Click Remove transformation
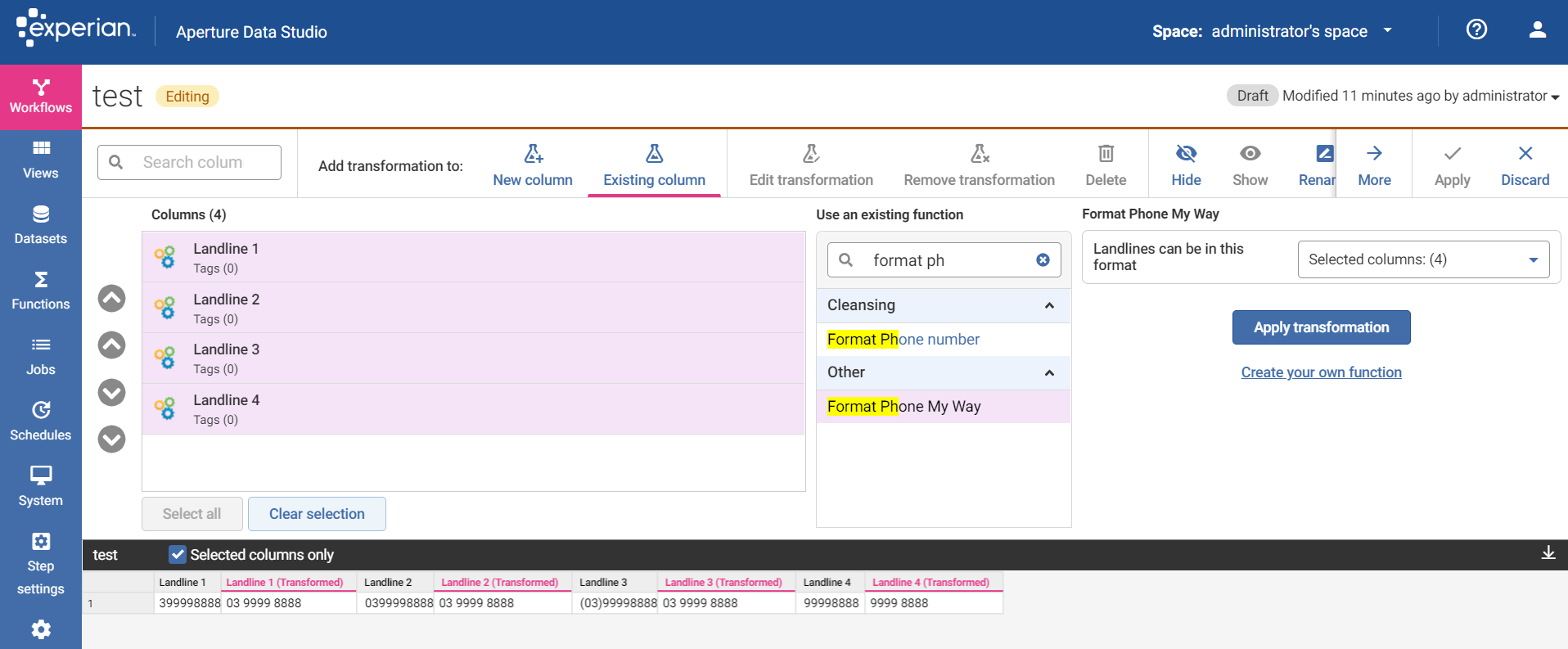The image size is (1568, 649). click(x=979, y=165)
